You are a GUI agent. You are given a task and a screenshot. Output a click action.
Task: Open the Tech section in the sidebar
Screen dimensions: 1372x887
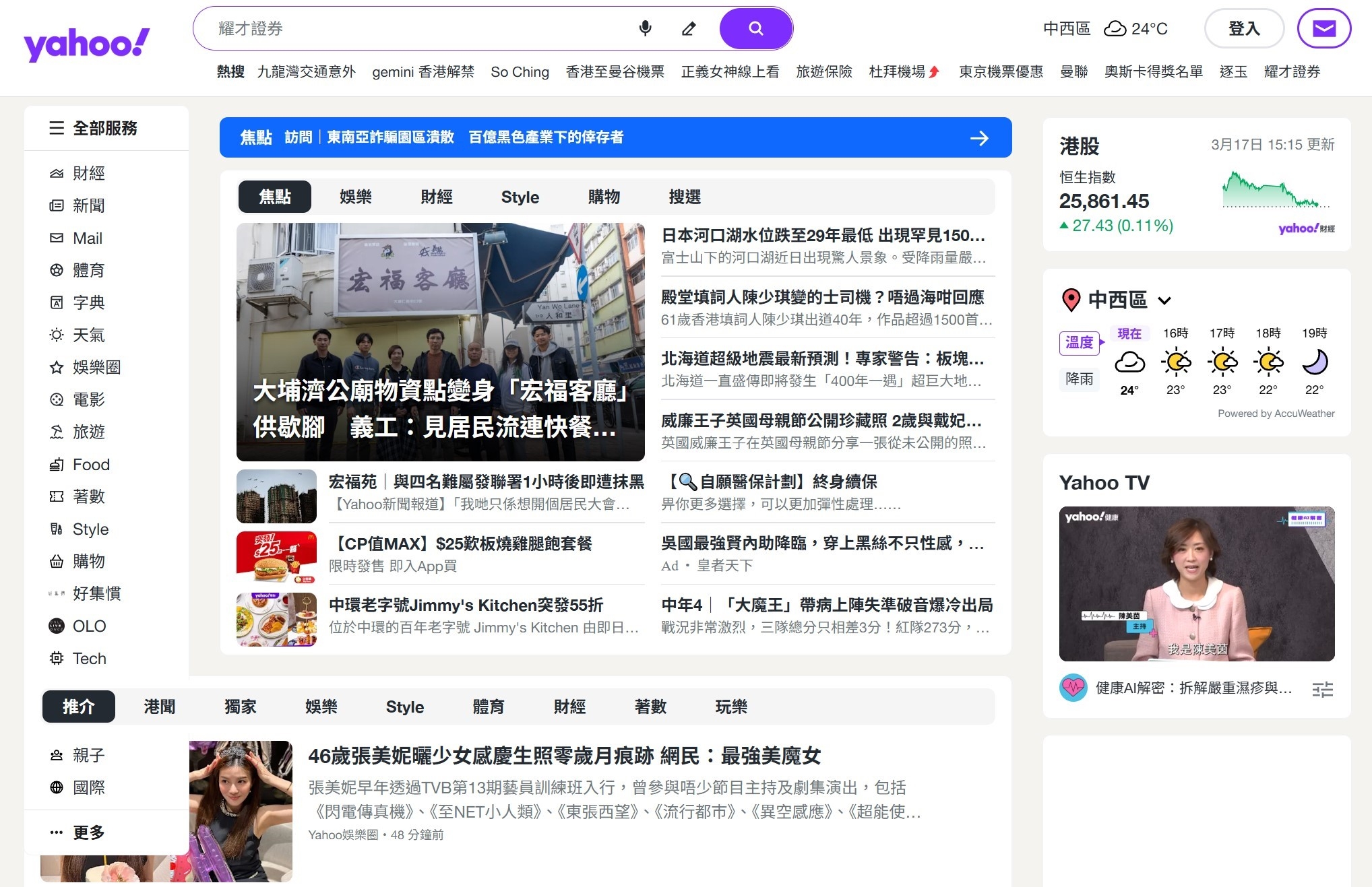pos(88,658)
